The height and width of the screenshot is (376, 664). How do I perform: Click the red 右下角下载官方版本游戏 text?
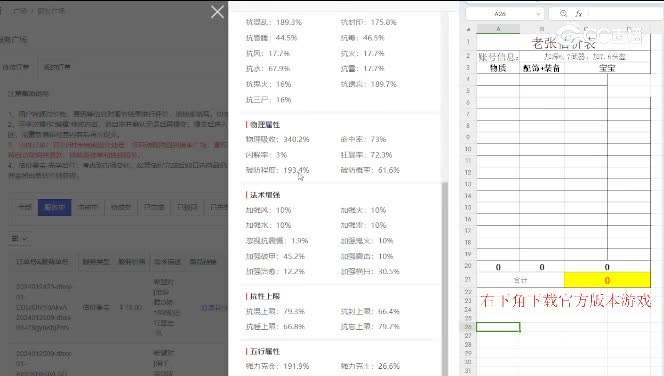[x=565, y=301]
